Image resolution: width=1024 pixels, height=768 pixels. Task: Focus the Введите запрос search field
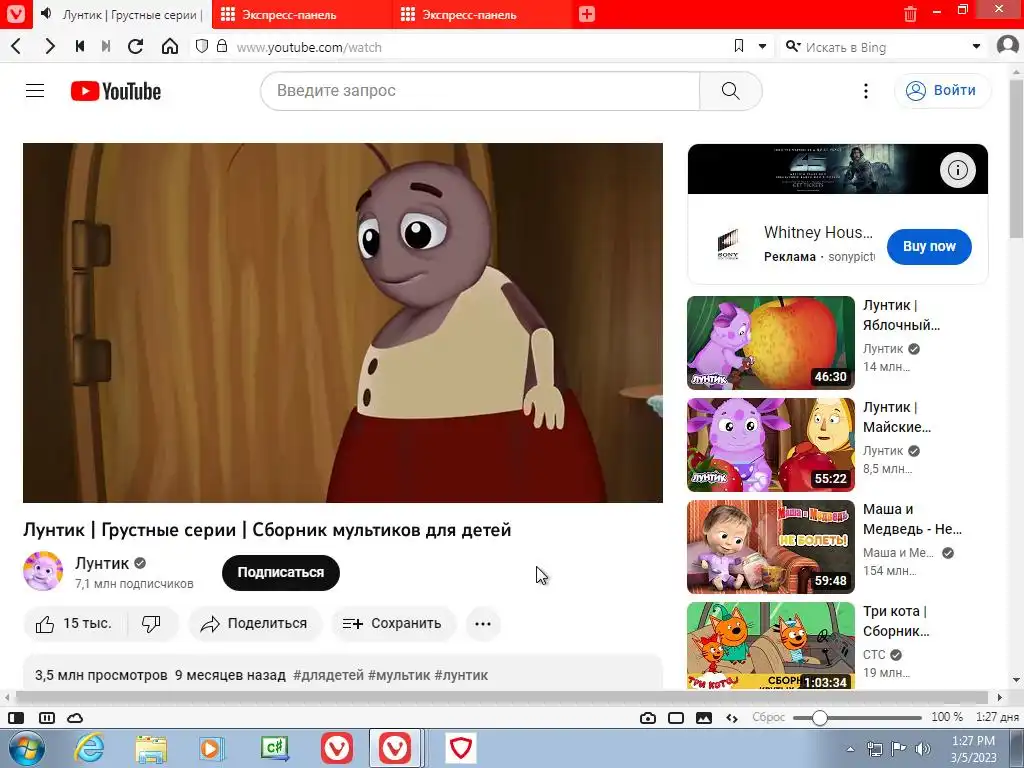point(480,91)
